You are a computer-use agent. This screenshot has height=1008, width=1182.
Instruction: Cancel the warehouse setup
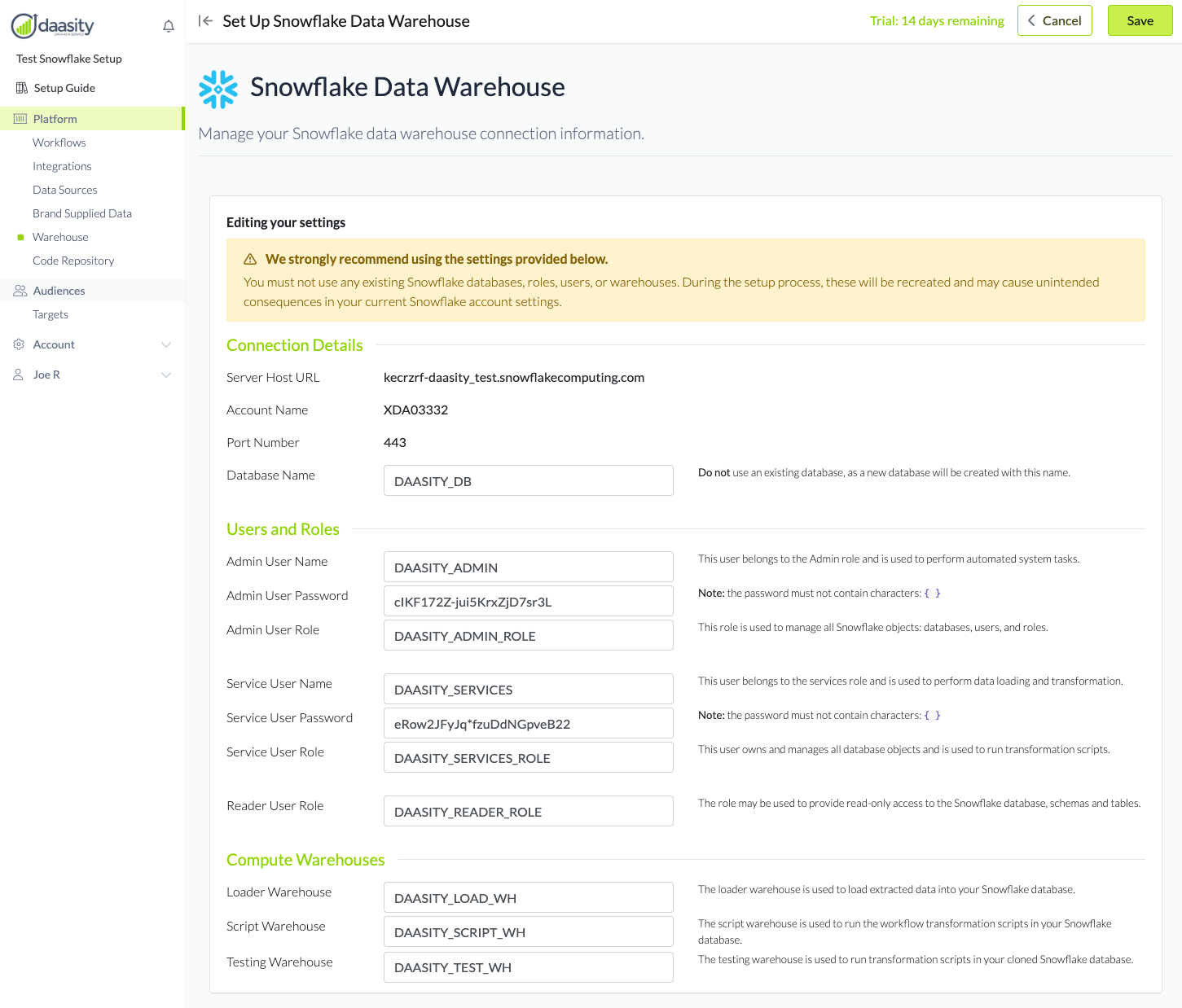[x=1055, y=21]
